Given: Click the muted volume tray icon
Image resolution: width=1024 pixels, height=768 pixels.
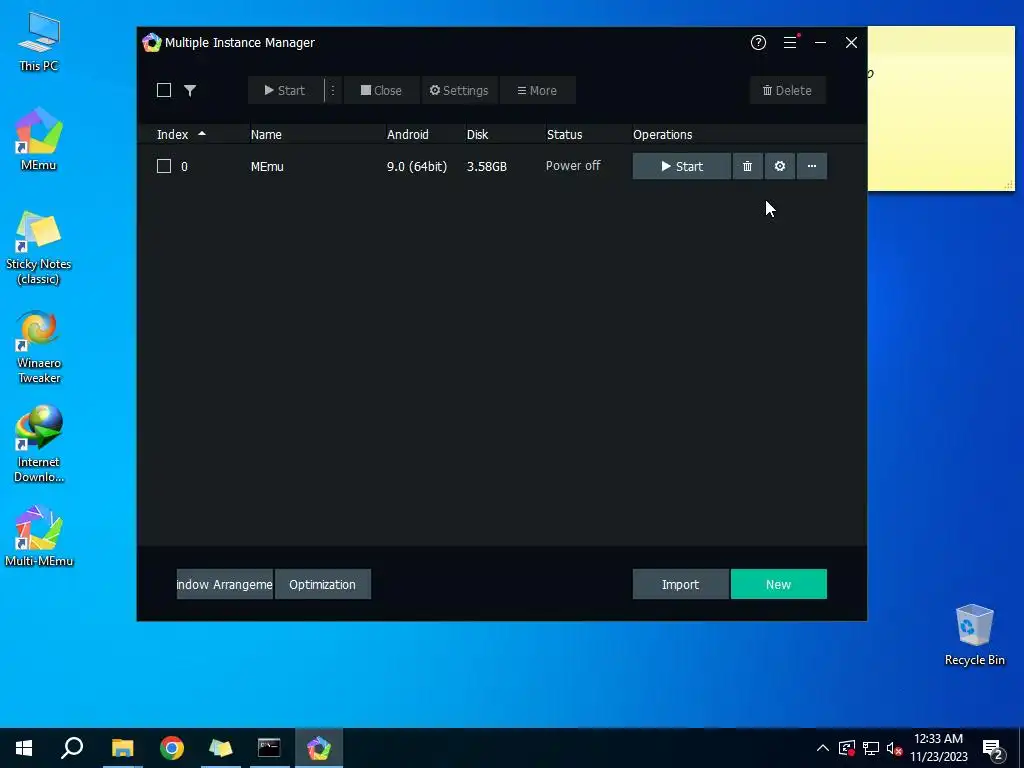Looking at the screenshot, I should pos(894,748).
